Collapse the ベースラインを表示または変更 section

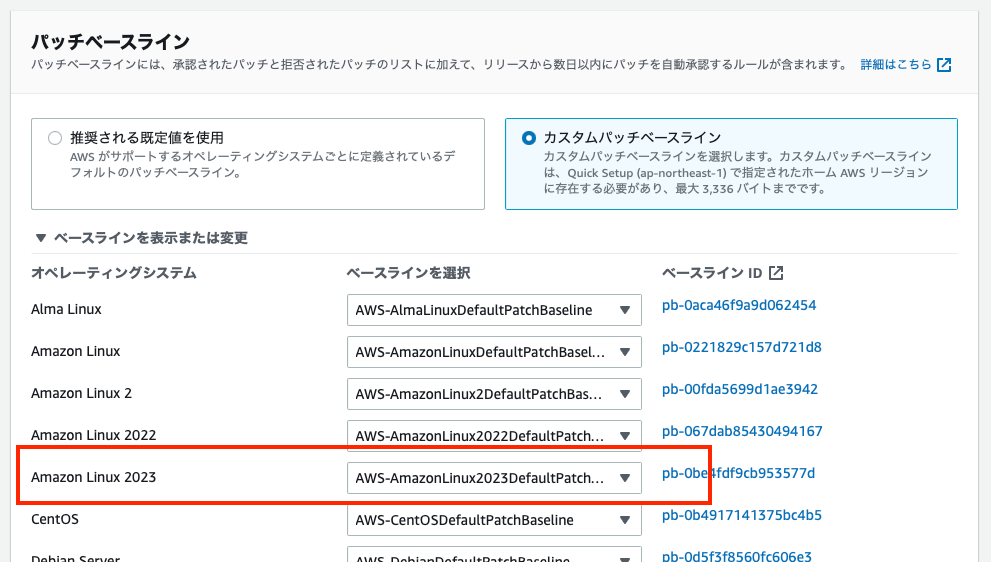pyautogui.click(x=142, y=238)
